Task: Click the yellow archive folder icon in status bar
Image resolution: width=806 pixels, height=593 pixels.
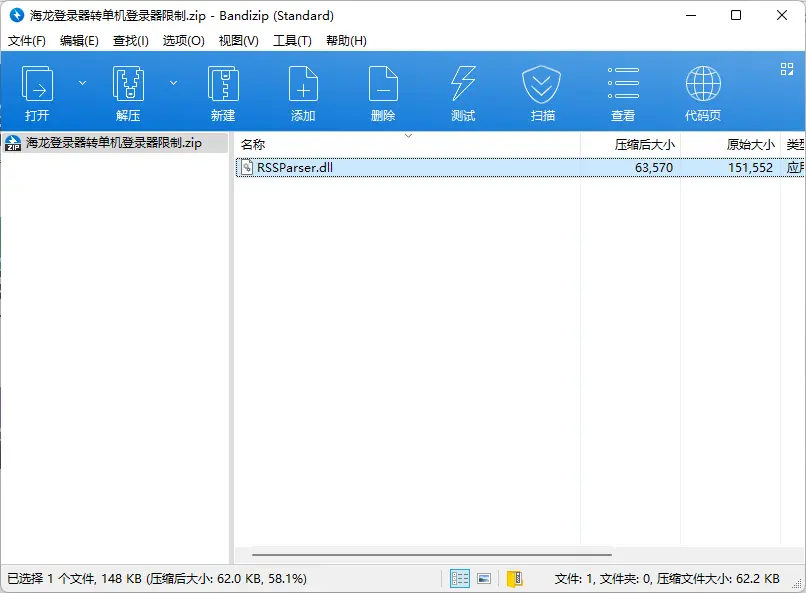Action: coord(514,578)
